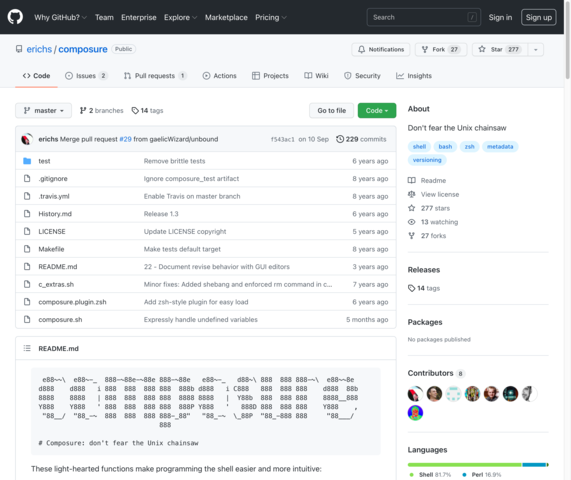Click the versioning topic tag
This screenshot has height=480, width=571.
tap(427, 160)
